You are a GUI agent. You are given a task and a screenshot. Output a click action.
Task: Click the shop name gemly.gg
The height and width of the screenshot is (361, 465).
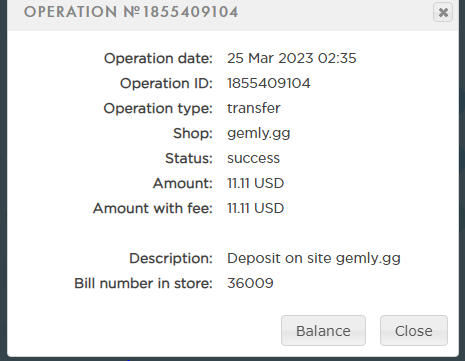click(259, 134)
